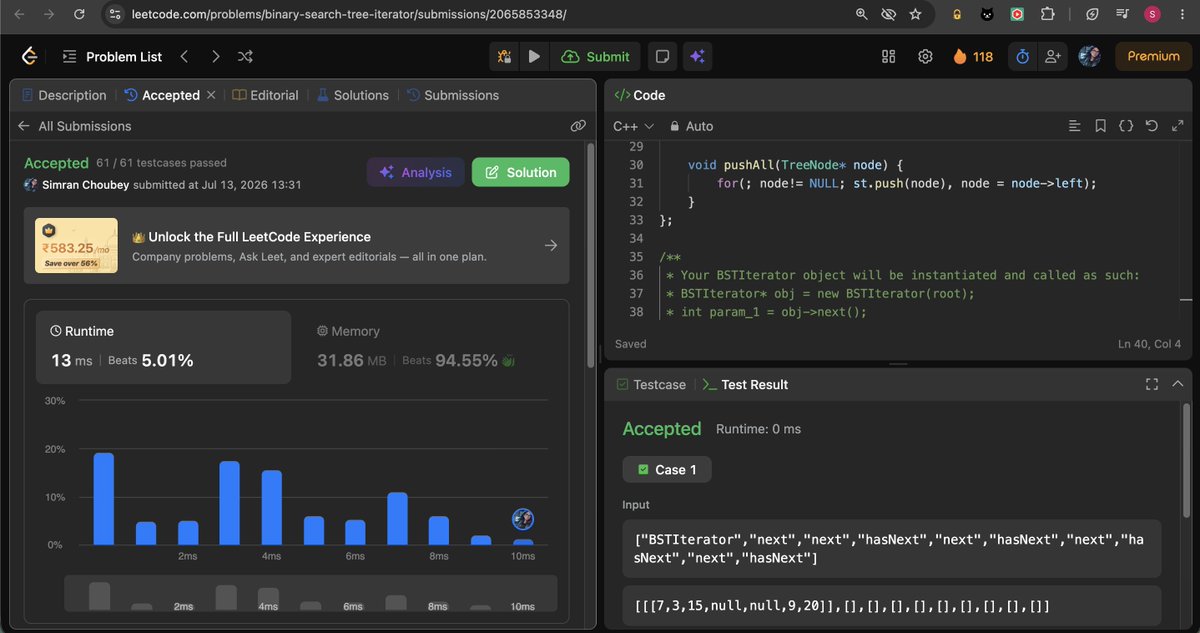Switch to the Description tab

63,95
